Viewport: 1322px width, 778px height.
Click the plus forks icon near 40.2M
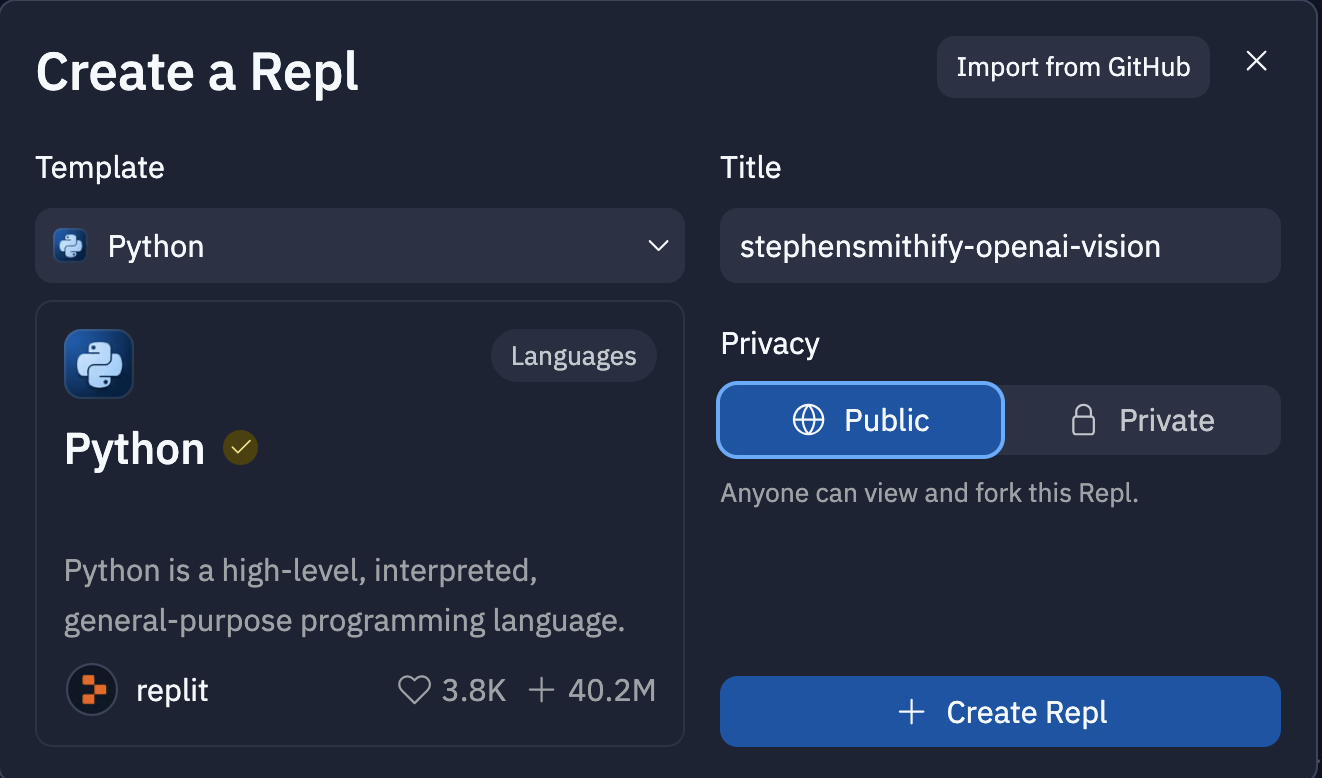(541, 690)
